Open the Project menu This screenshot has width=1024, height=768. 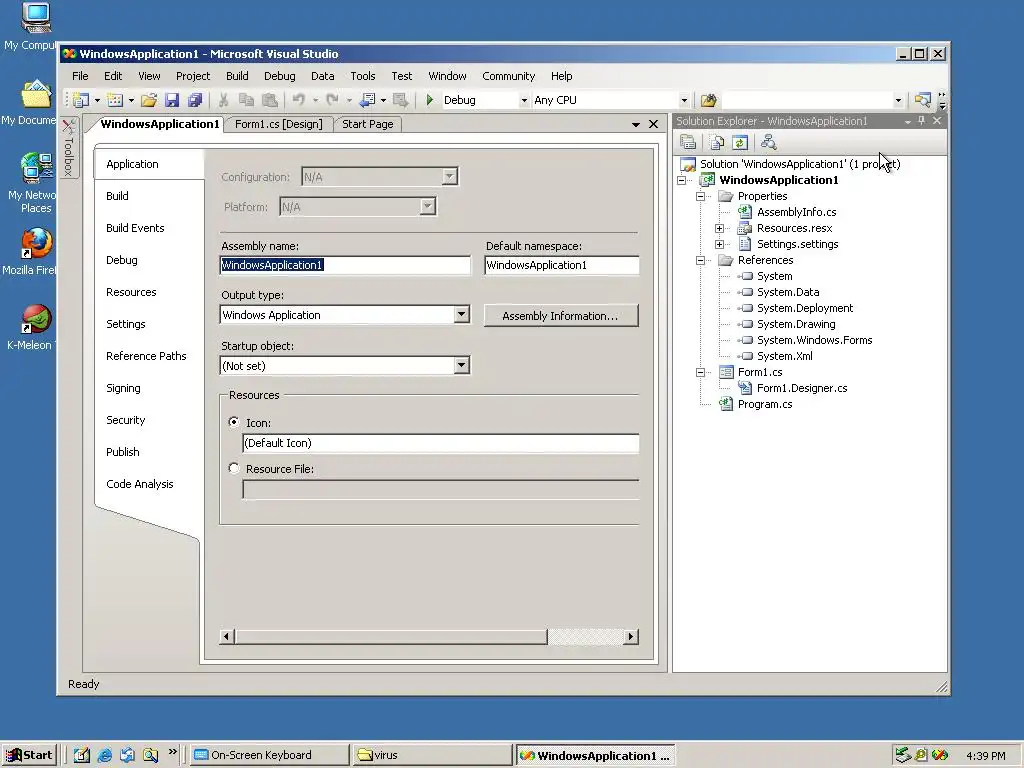pos(193,76)
